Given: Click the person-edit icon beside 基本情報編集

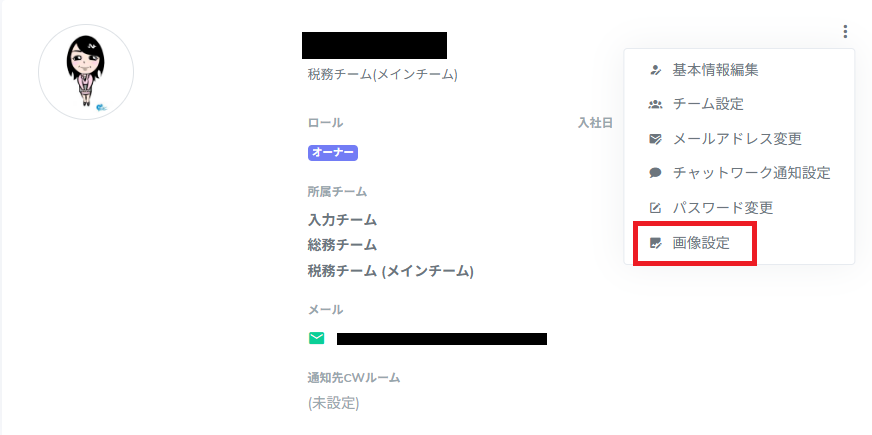Looking at the screenshot, I should (x=655, y=70).
